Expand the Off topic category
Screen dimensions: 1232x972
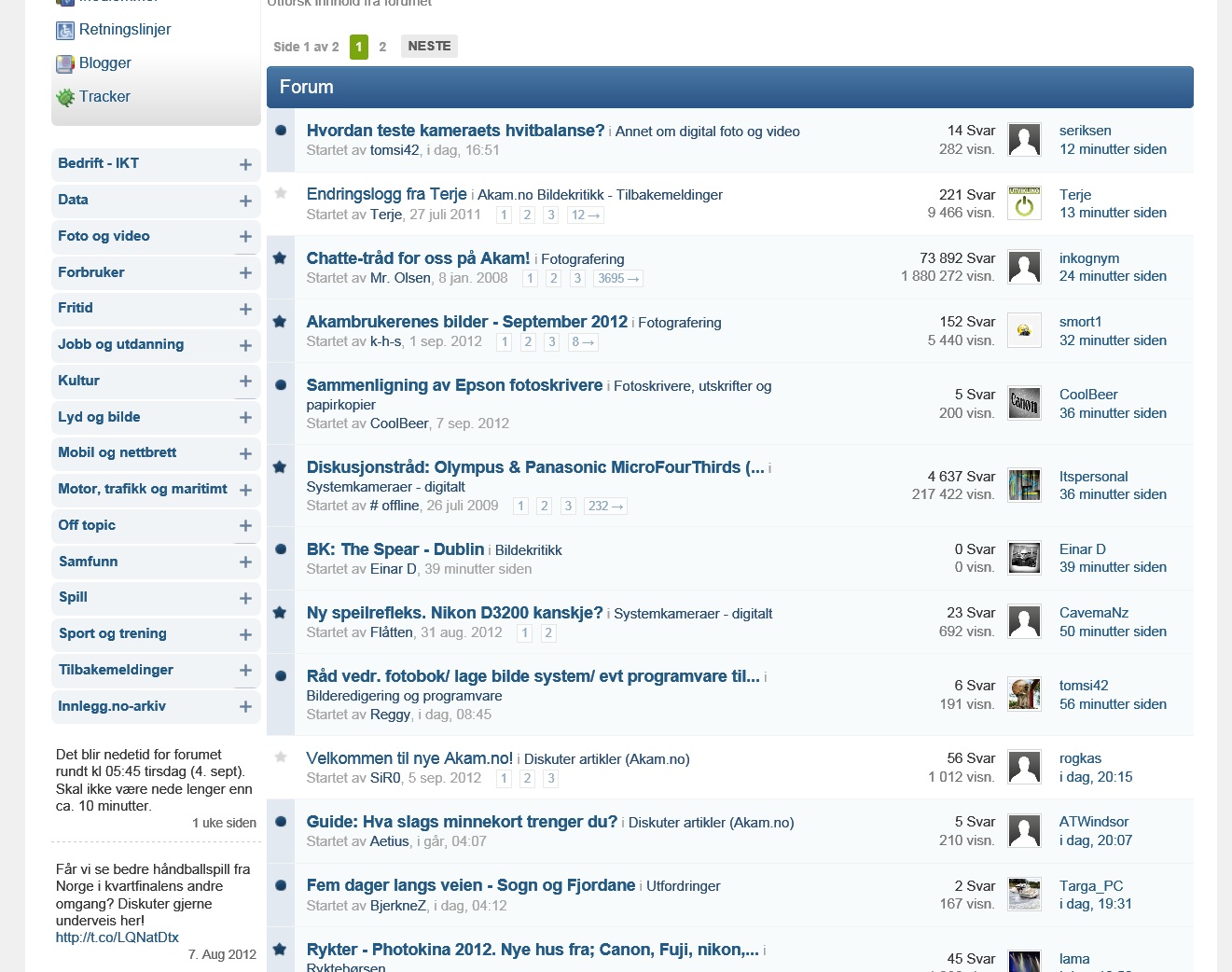coord(245,526)
